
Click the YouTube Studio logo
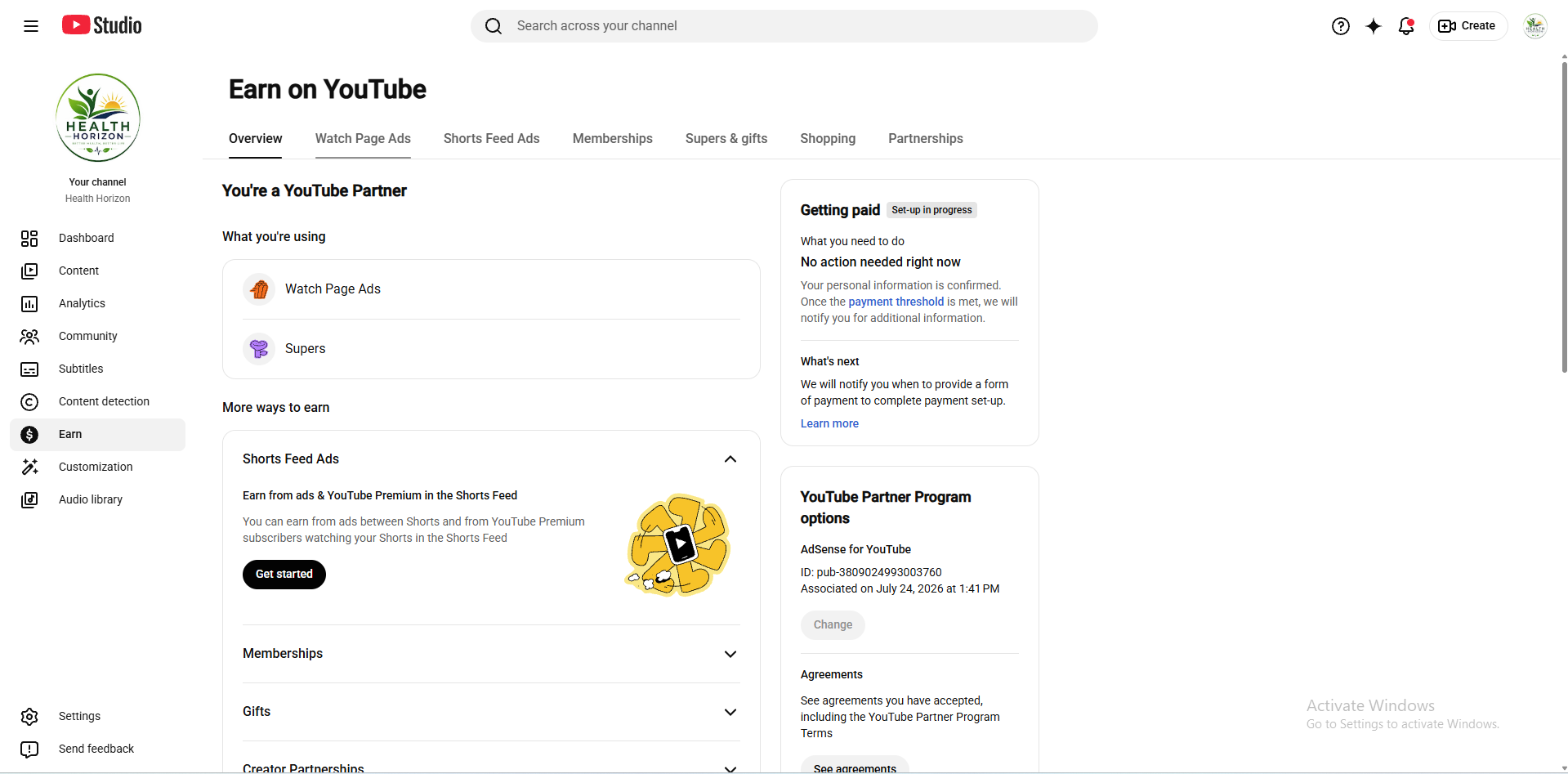(x=102, y=25)
